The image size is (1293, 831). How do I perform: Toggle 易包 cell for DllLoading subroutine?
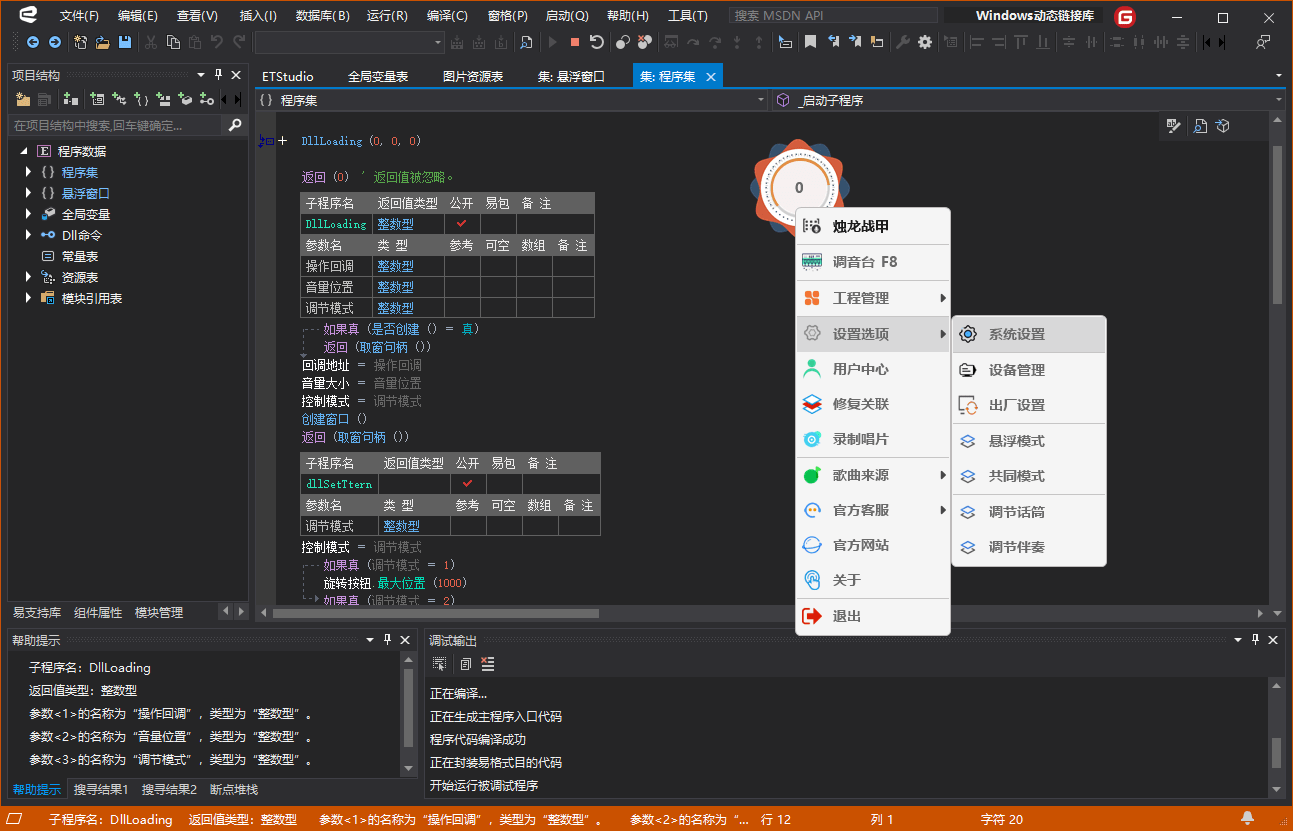coord(499,224)
